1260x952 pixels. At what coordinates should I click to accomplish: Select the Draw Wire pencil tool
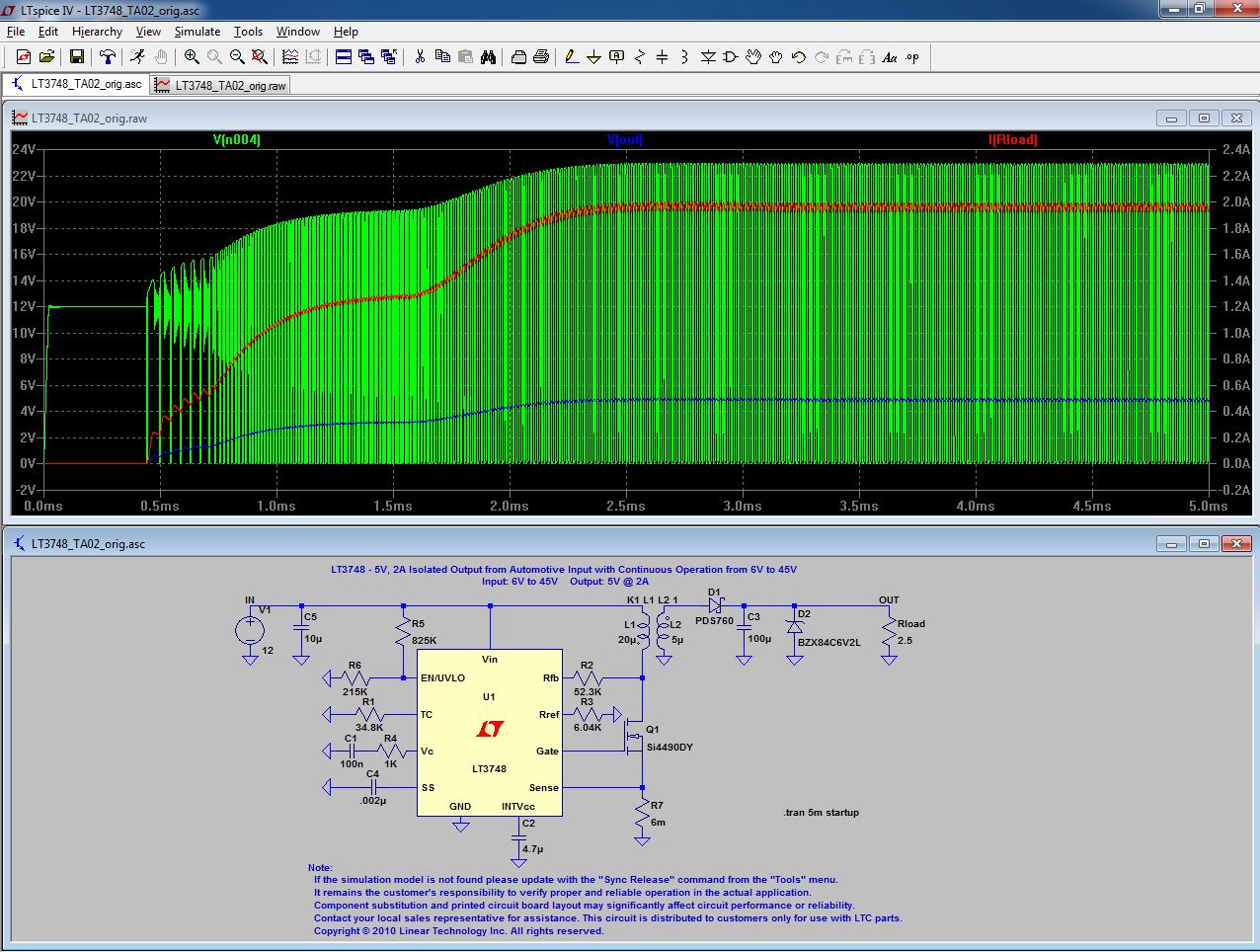click(572, 57)
